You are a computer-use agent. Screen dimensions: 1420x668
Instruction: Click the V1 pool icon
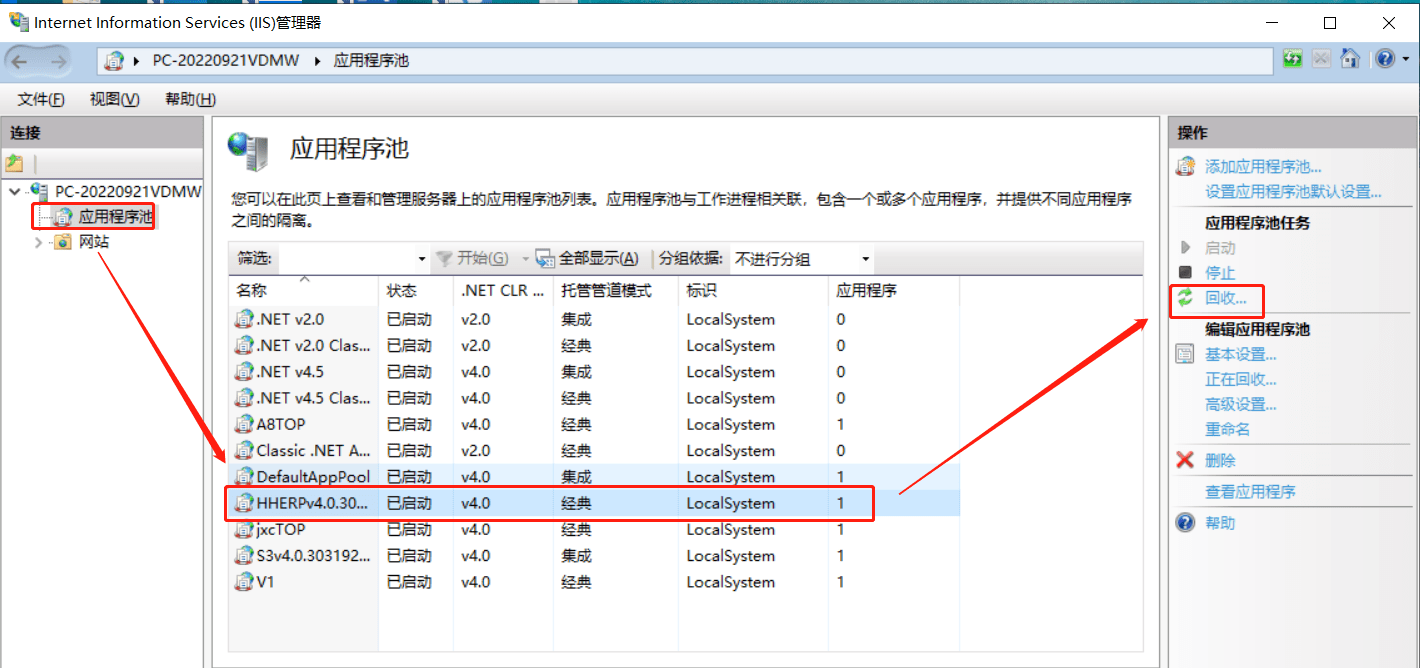(244, 582)
